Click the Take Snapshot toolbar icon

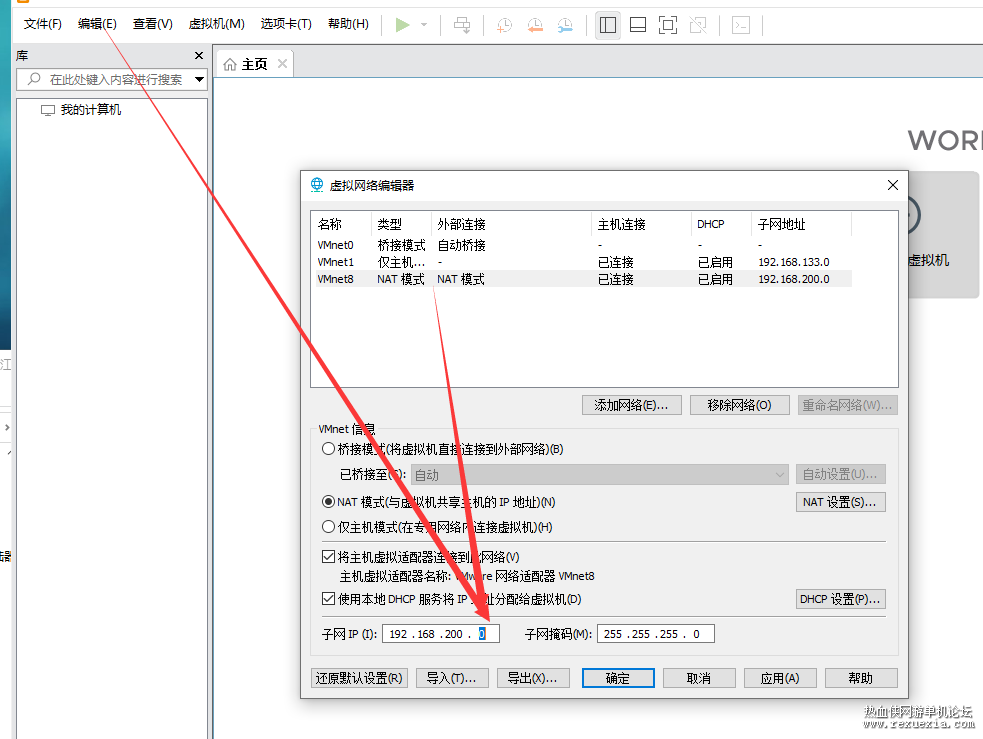(504, 25)
